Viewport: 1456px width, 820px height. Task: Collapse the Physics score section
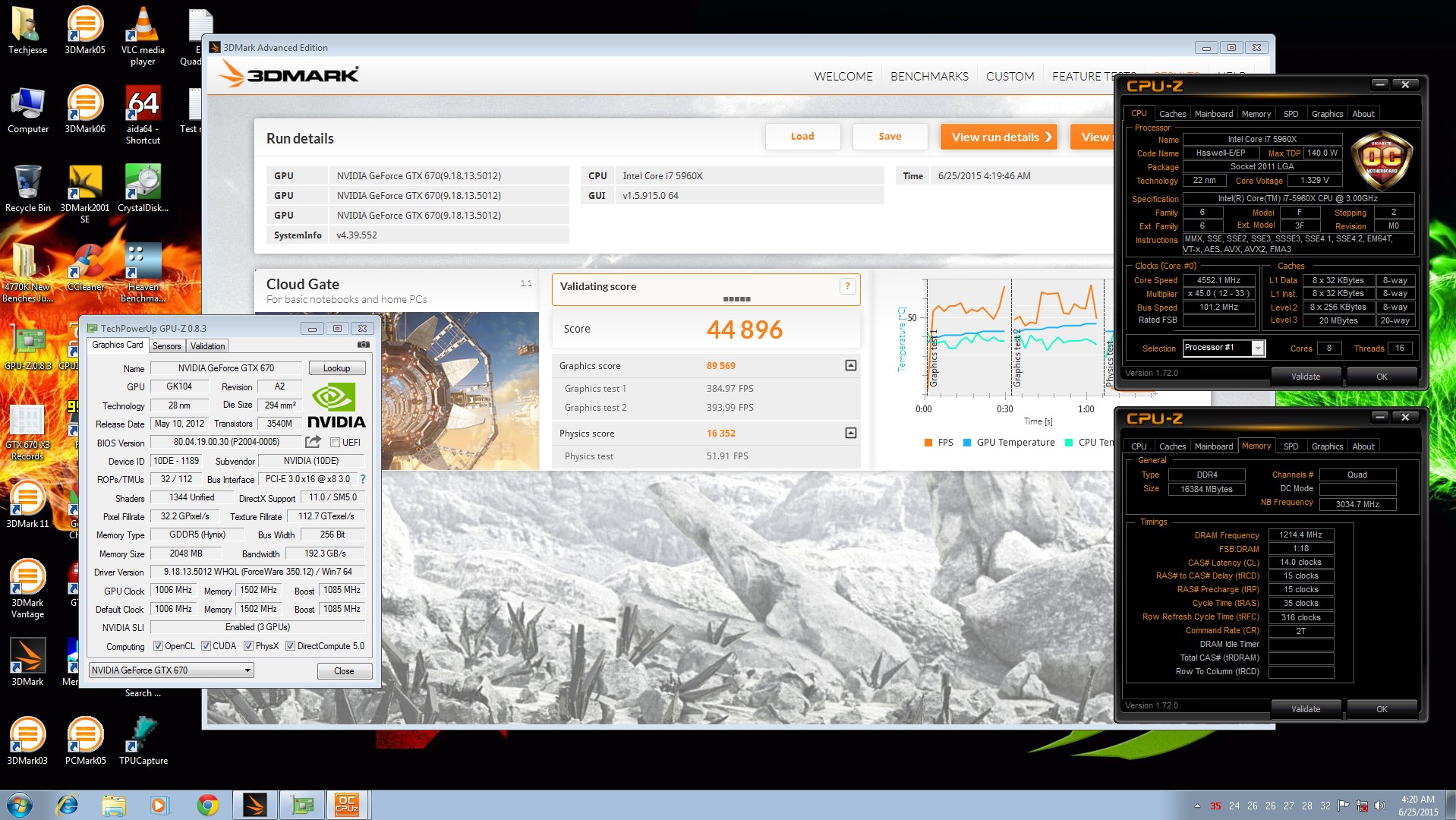851,433
